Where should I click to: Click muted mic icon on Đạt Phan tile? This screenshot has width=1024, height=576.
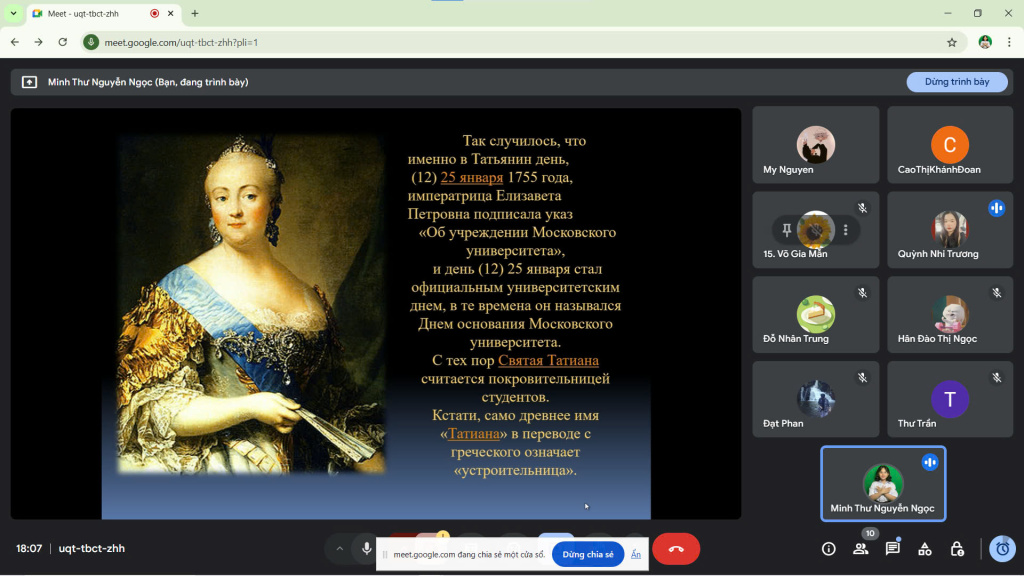[x=863, y=377]
